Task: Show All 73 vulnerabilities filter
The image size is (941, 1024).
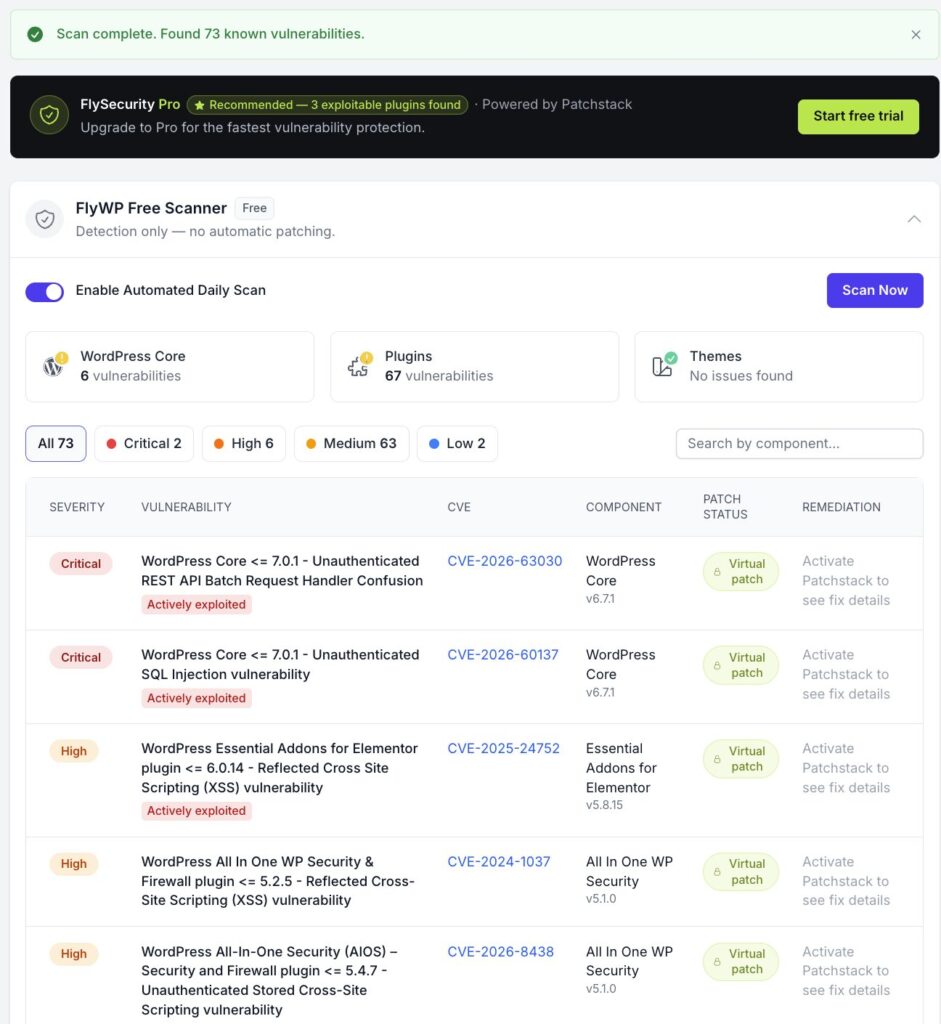Action: [x=56, y=443]
